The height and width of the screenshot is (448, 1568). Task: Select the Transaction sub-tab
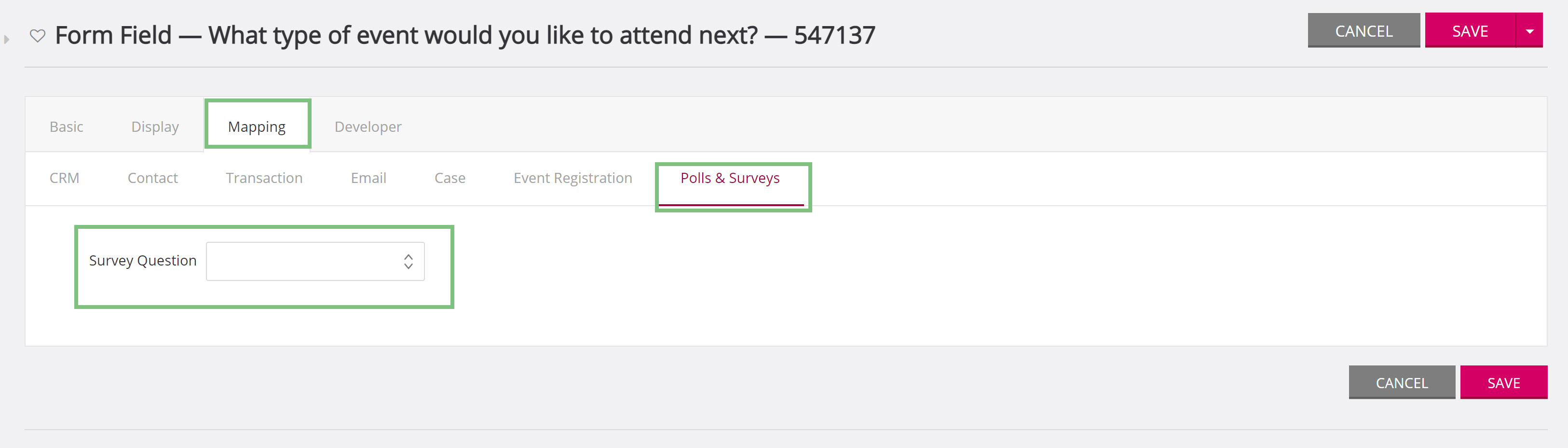264,178
